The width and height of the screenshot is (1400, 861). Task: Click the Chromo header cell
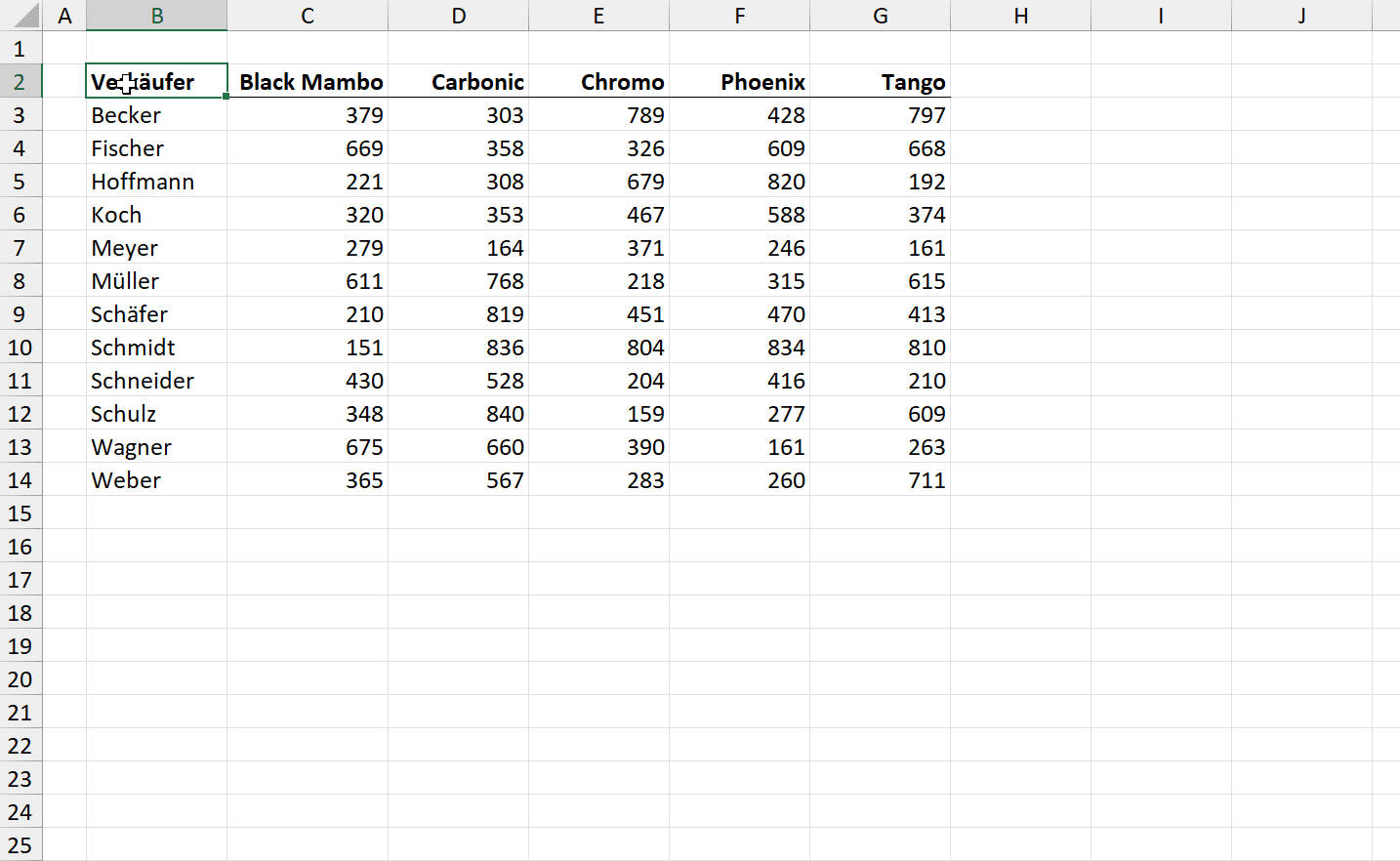tap(599, 82)
